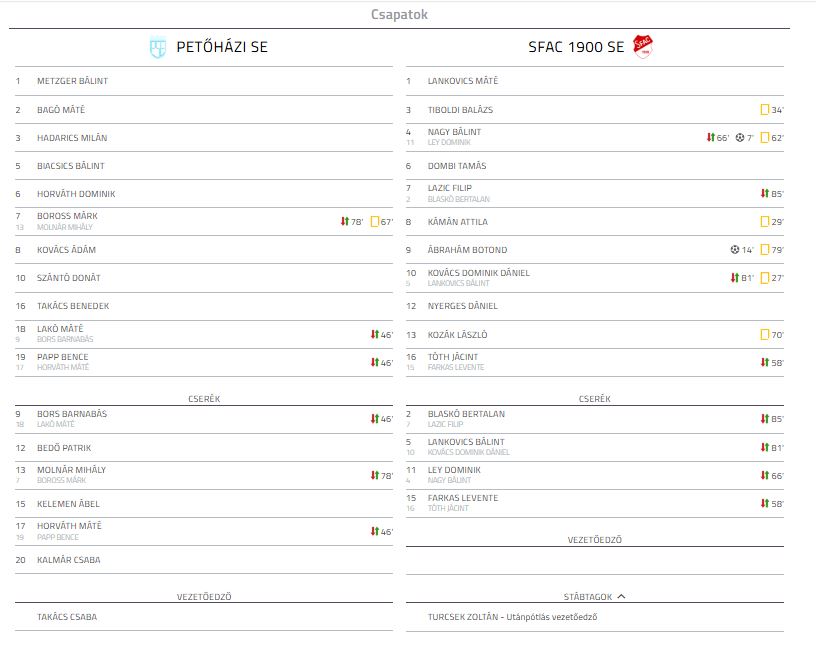Viewport: 816px width, 646px height.
Task: Click yellow card icon for Kámán Attila
Action: tap(764, 221)
